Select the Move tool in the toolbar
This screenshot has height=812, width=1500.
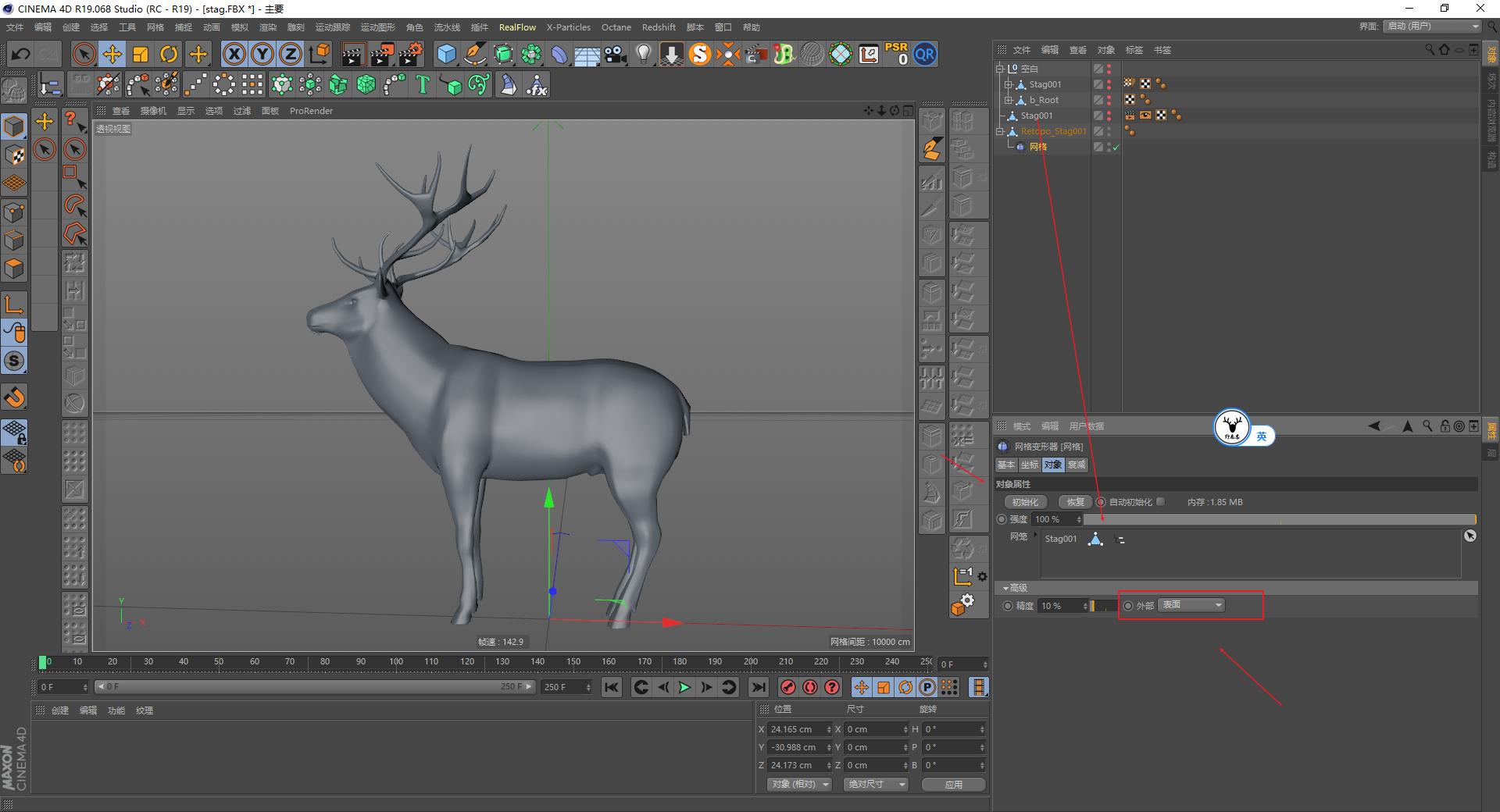(112, 54)
